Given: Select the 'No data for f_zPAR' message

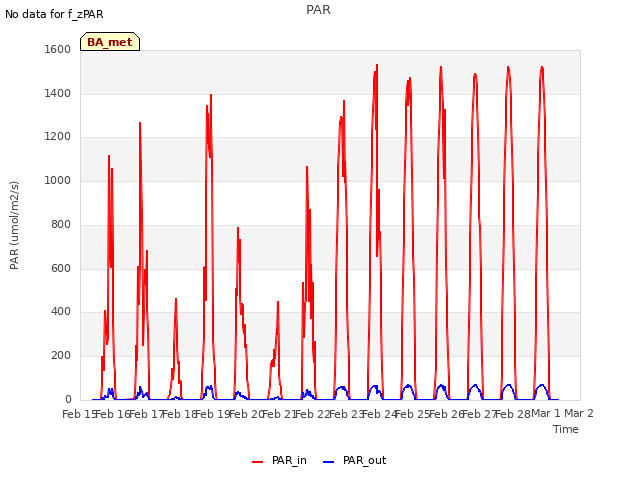Looking at the screenshot, I should pyautogui.click(x=54, y=14).
